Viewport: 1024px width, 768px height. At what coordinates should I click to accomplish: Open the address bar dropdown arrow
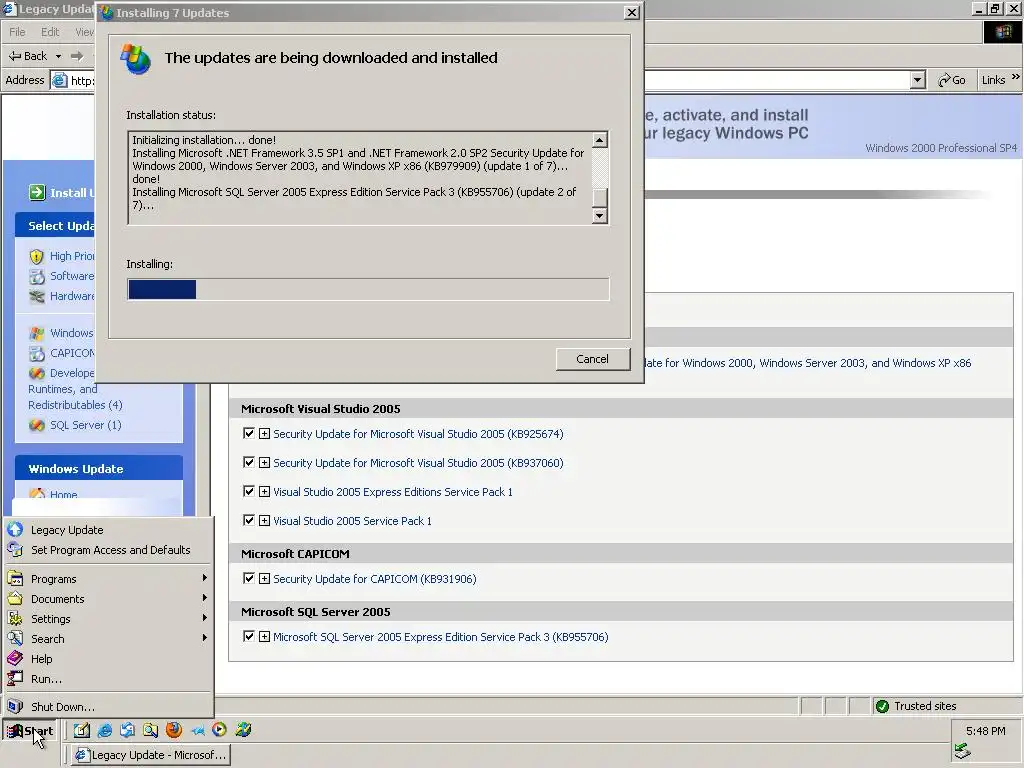[918, 80]
